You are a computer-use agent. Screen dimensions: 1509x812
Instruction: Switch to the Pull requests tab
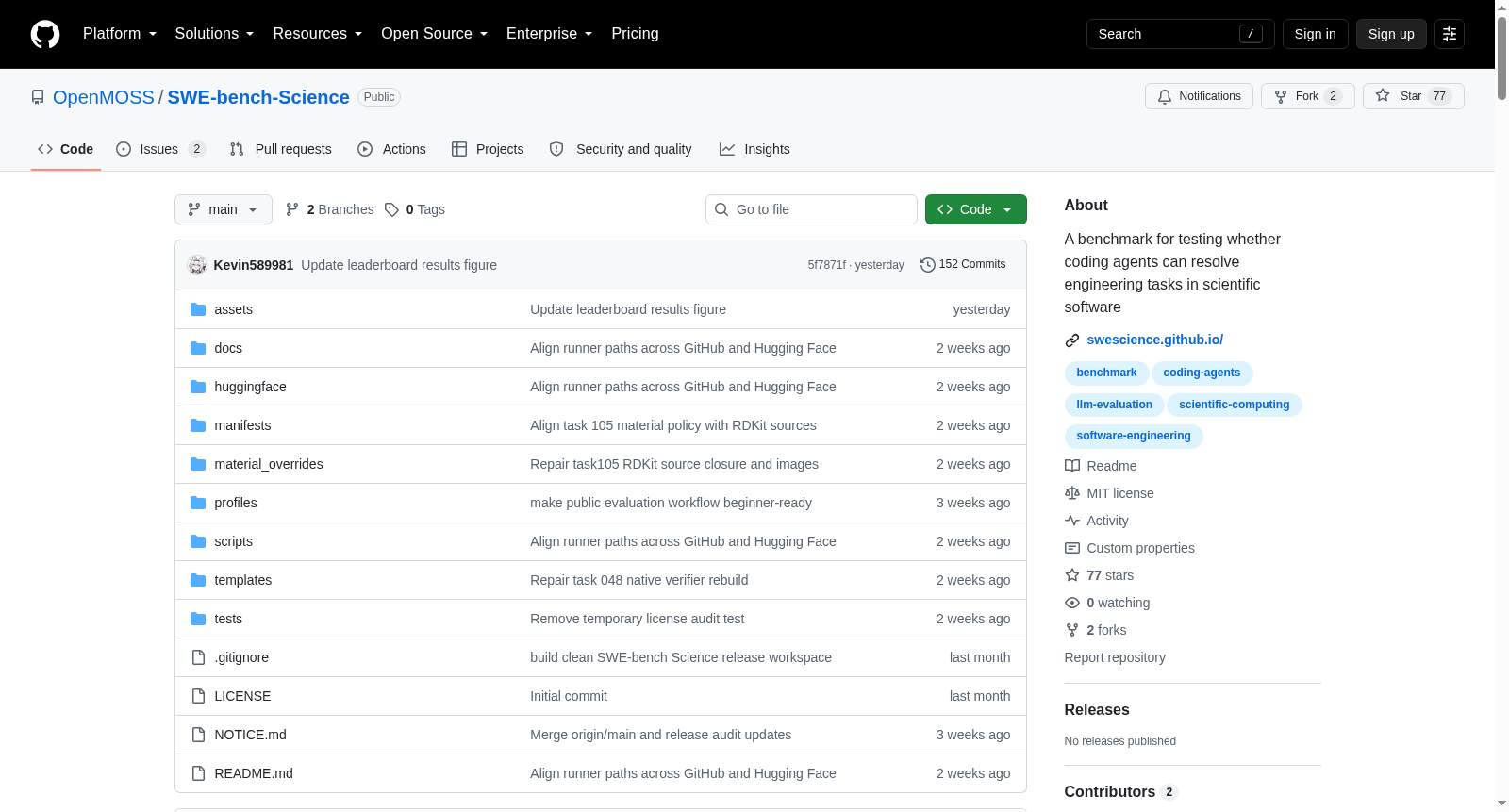coord(281,149)
